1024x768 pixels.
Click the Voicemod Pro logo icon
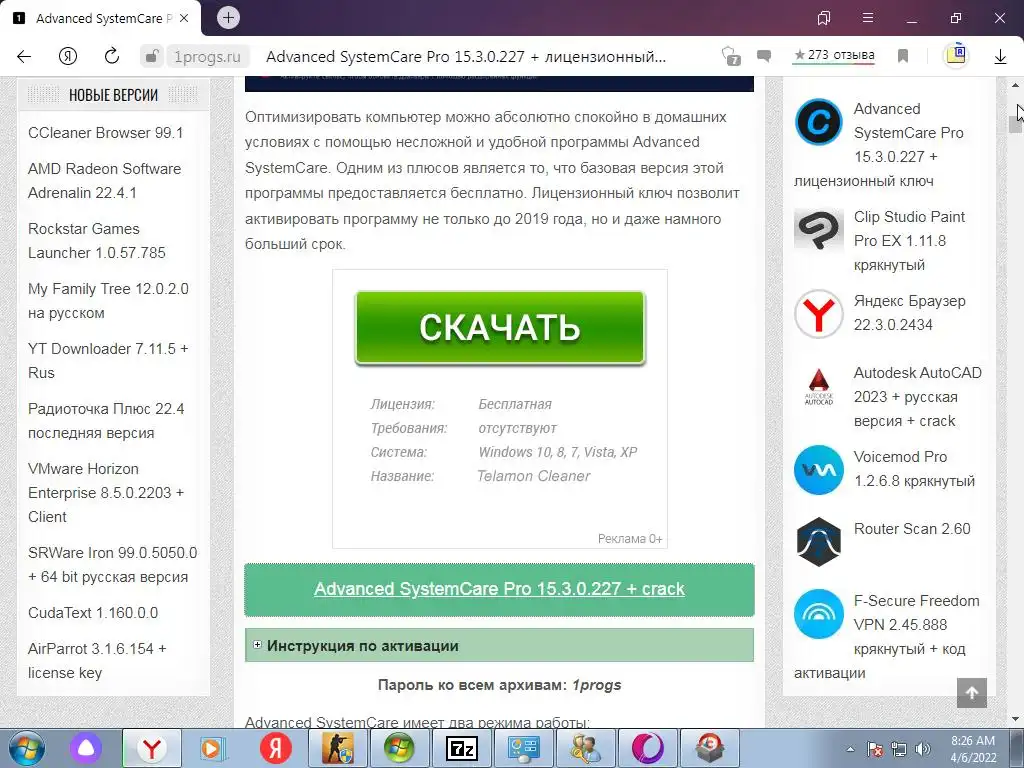(x=818, y=470)
